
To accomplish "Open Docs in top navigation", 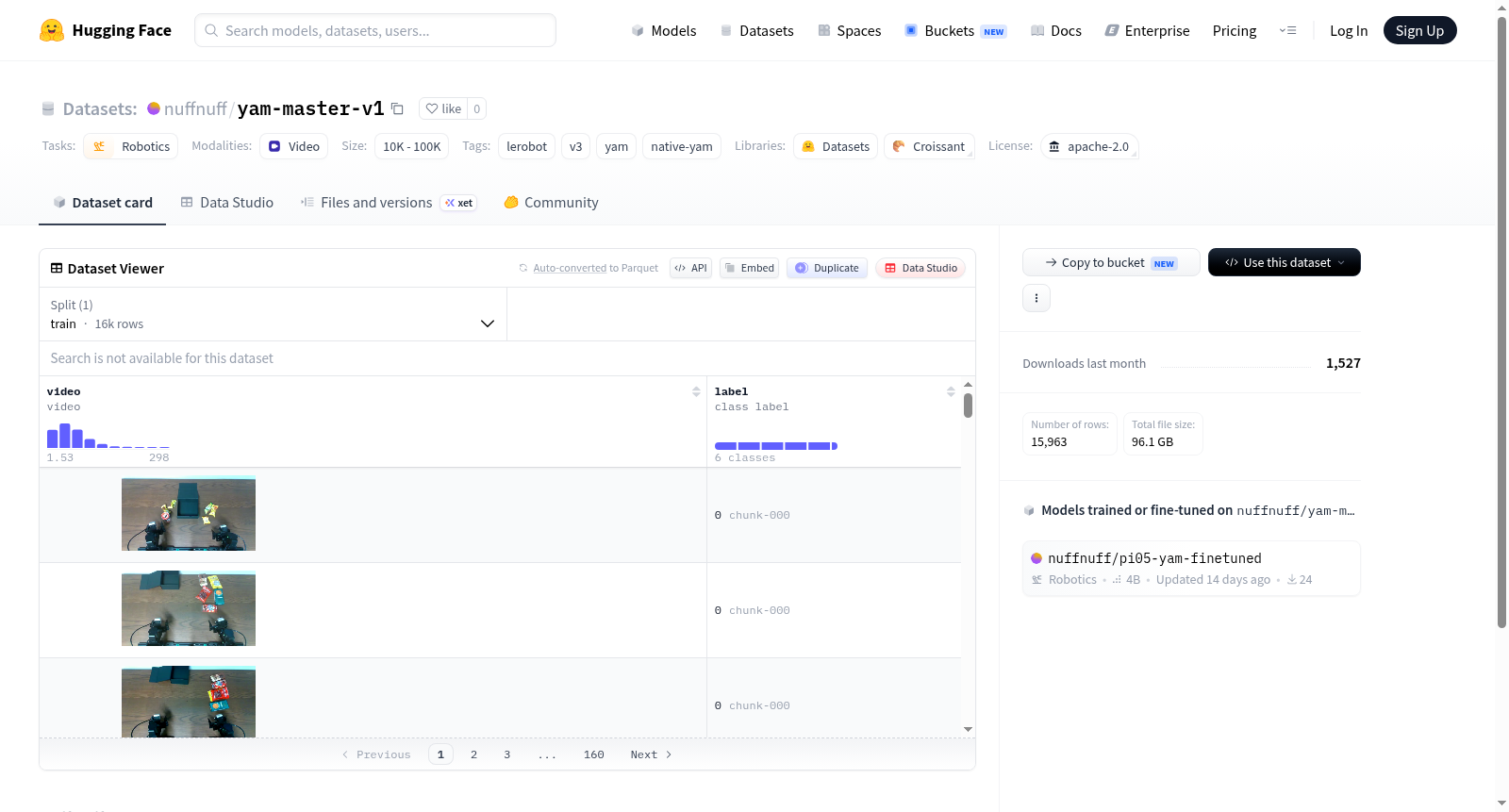I will (1055, 30).
